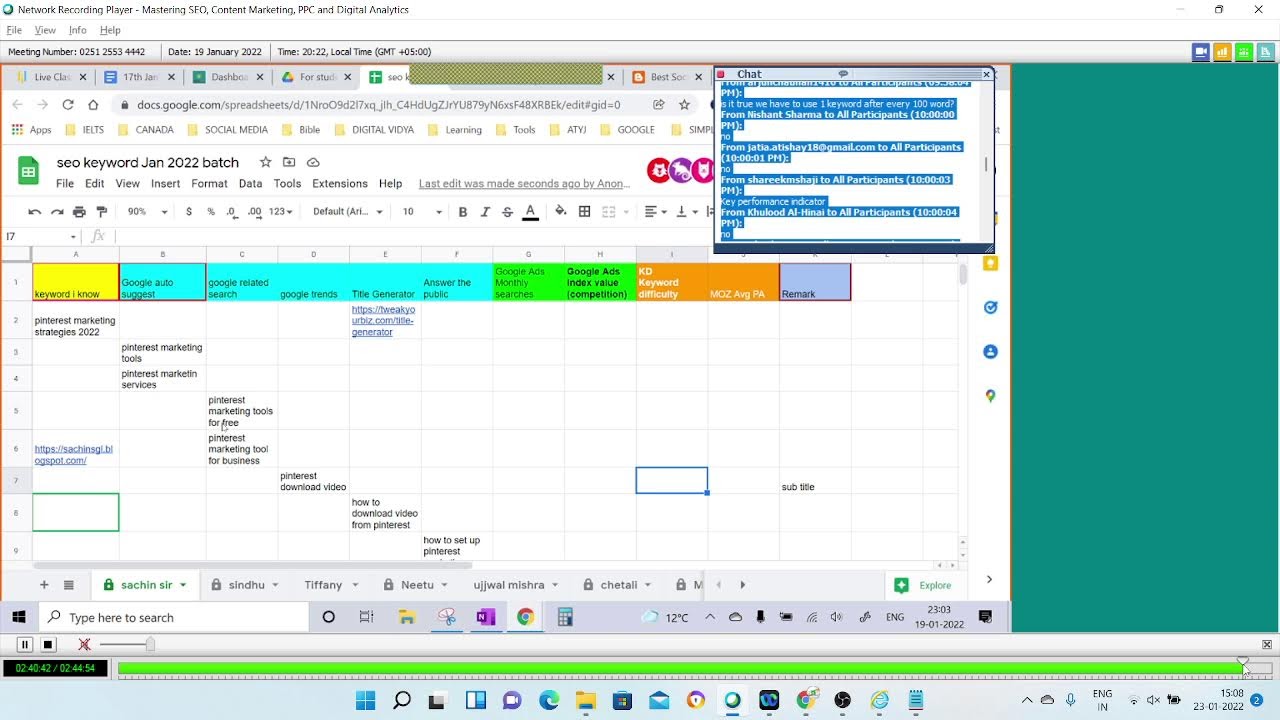Expand the Default font family dropdown
This screenshot has width=1280, height=720.
point(349,212)
